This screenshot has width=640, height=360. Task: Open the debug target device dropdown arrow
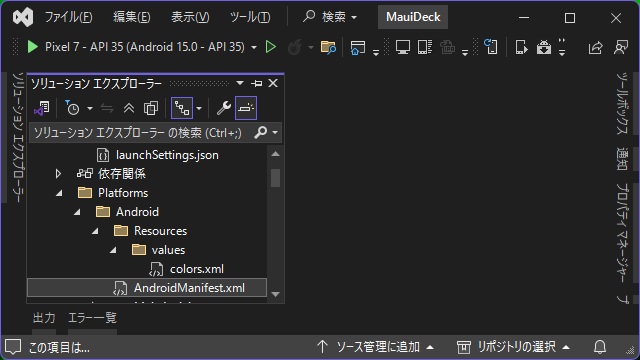(x=254, y=48)
